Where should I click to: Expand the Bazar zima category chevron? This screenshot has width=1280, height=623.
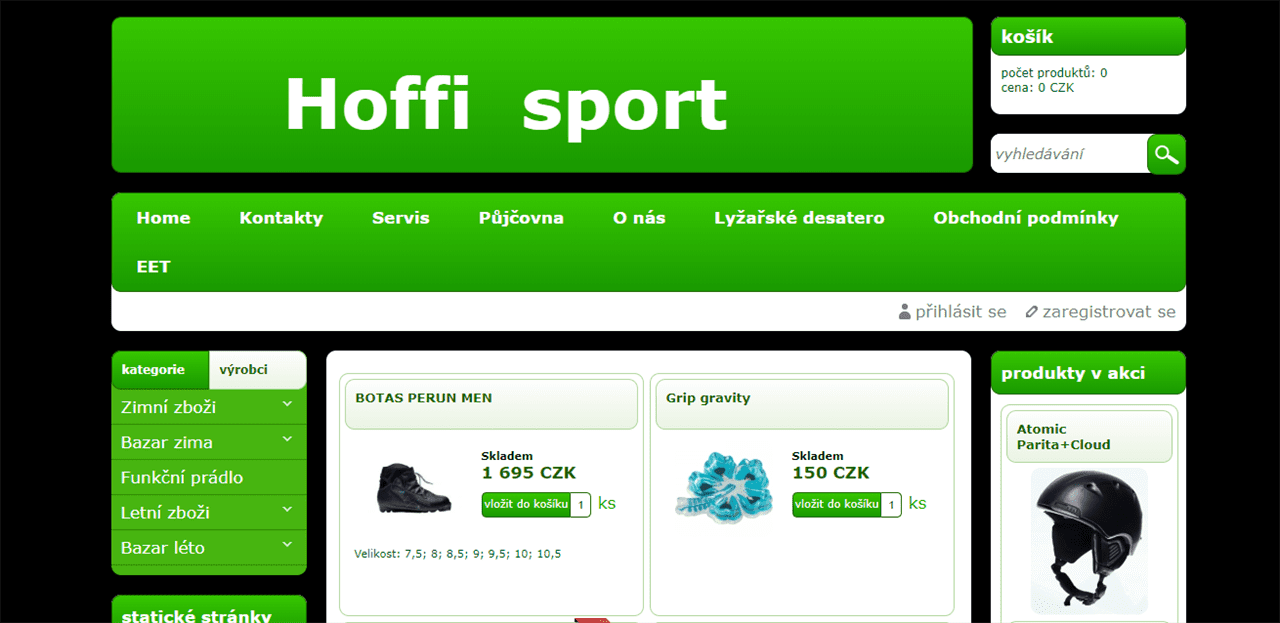coord(287,439)
